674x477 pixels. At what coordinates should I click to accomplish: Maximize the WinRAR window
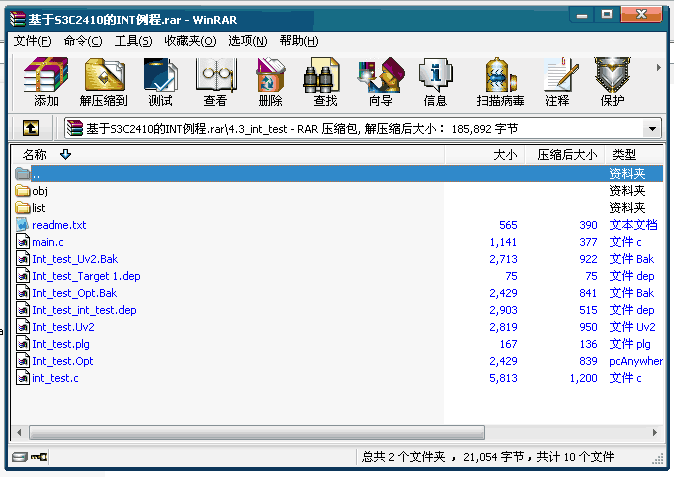(607, 15)
